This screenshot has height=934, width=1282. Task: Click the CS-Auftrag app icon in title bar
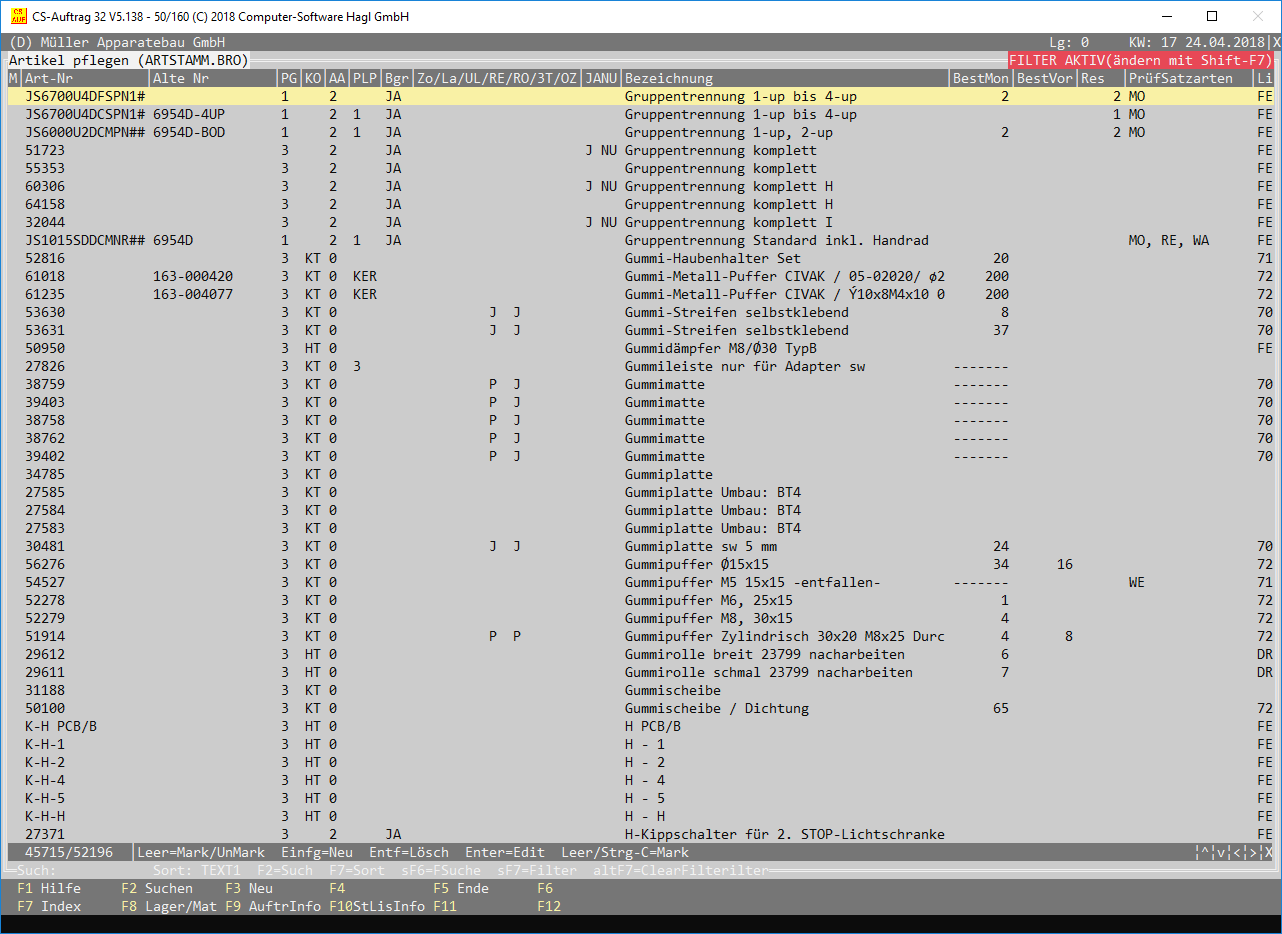point(17,17)
